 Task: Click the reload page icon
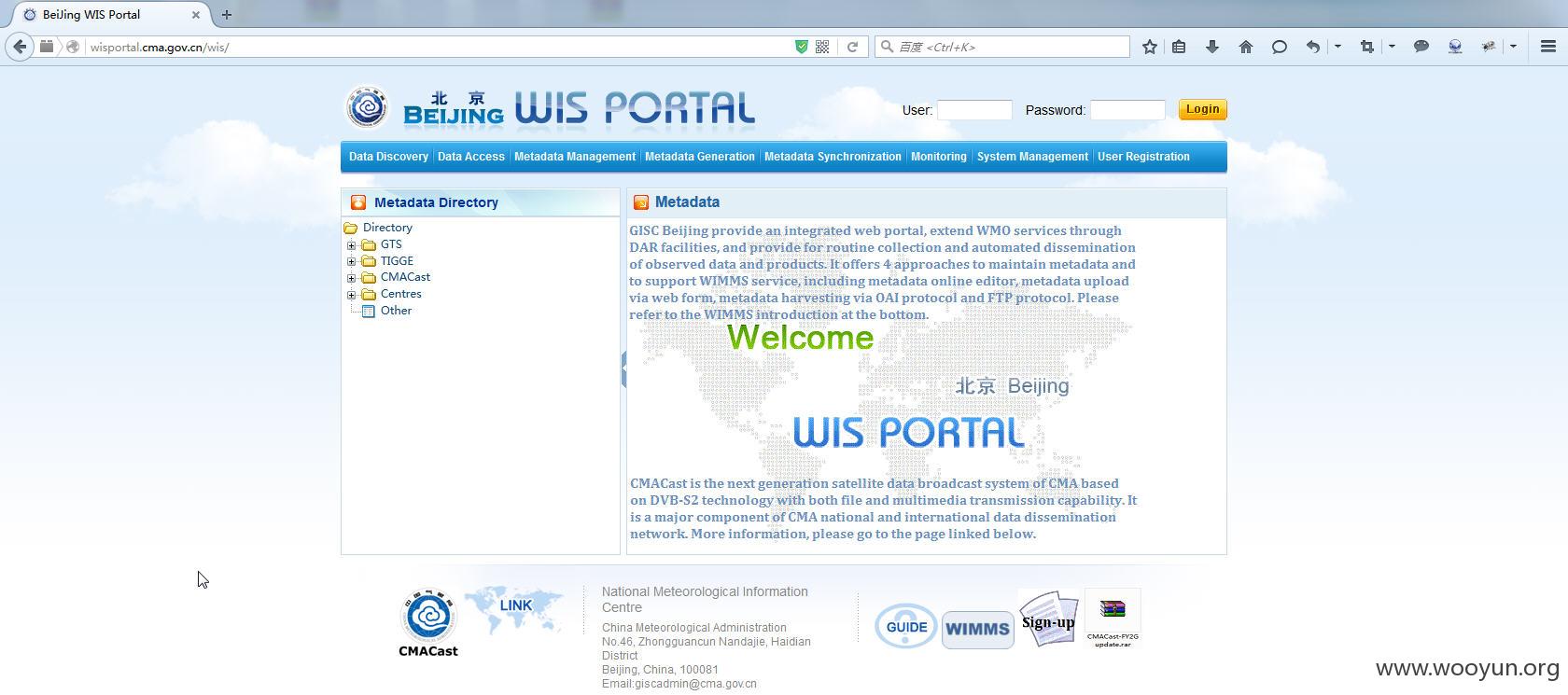coord(852,47)
